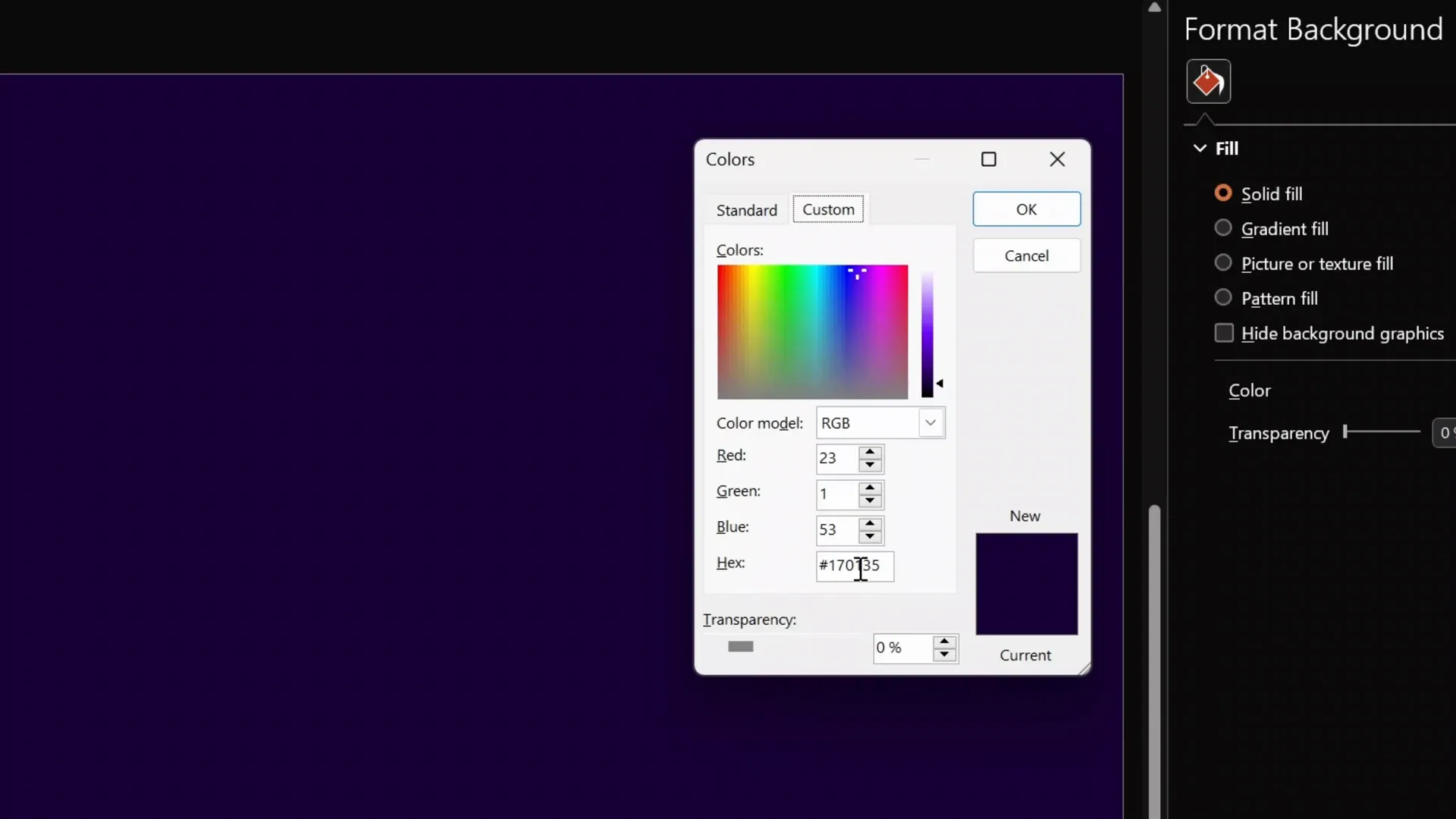Pick a hue in the color spectrum
1456x819 pixels.
(812, 332)
